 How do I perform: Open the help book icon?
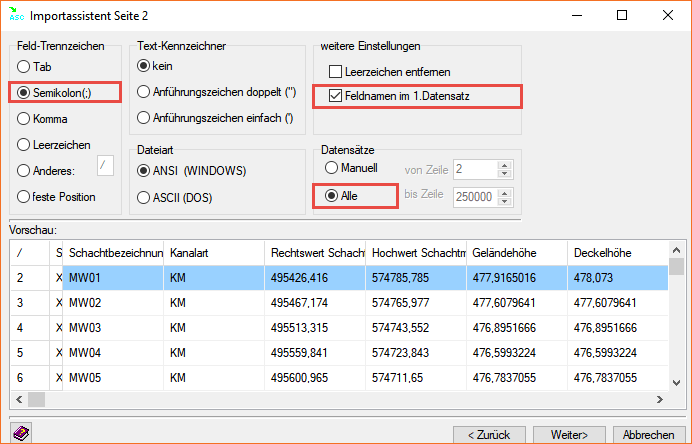(21, 433)
